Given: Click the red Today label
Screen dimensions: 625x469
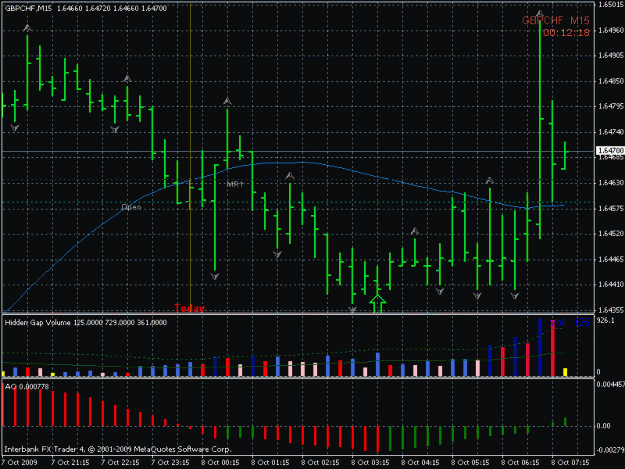Looking at the screenshot, I should [190, 308].
